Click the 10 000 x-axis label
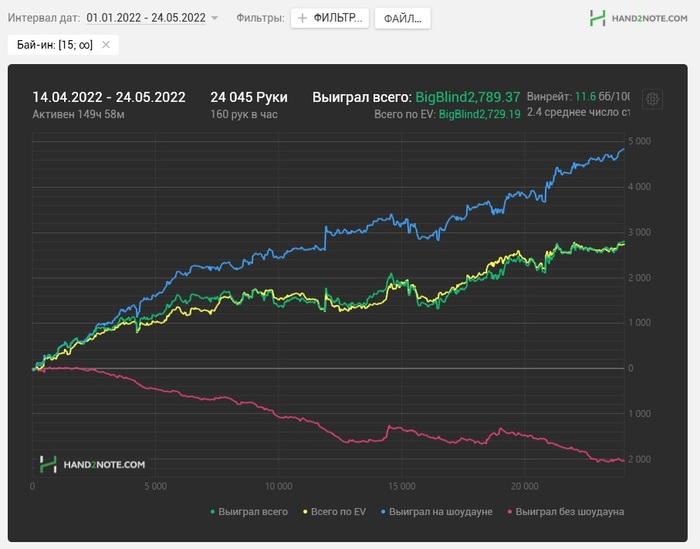Image resolution: width=700 pixels, height=549 pixels. [279, 486]
